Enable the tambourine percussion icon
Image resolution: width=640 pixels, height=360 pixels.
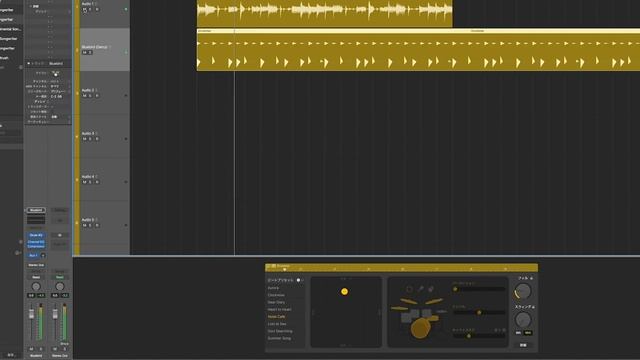409,289
